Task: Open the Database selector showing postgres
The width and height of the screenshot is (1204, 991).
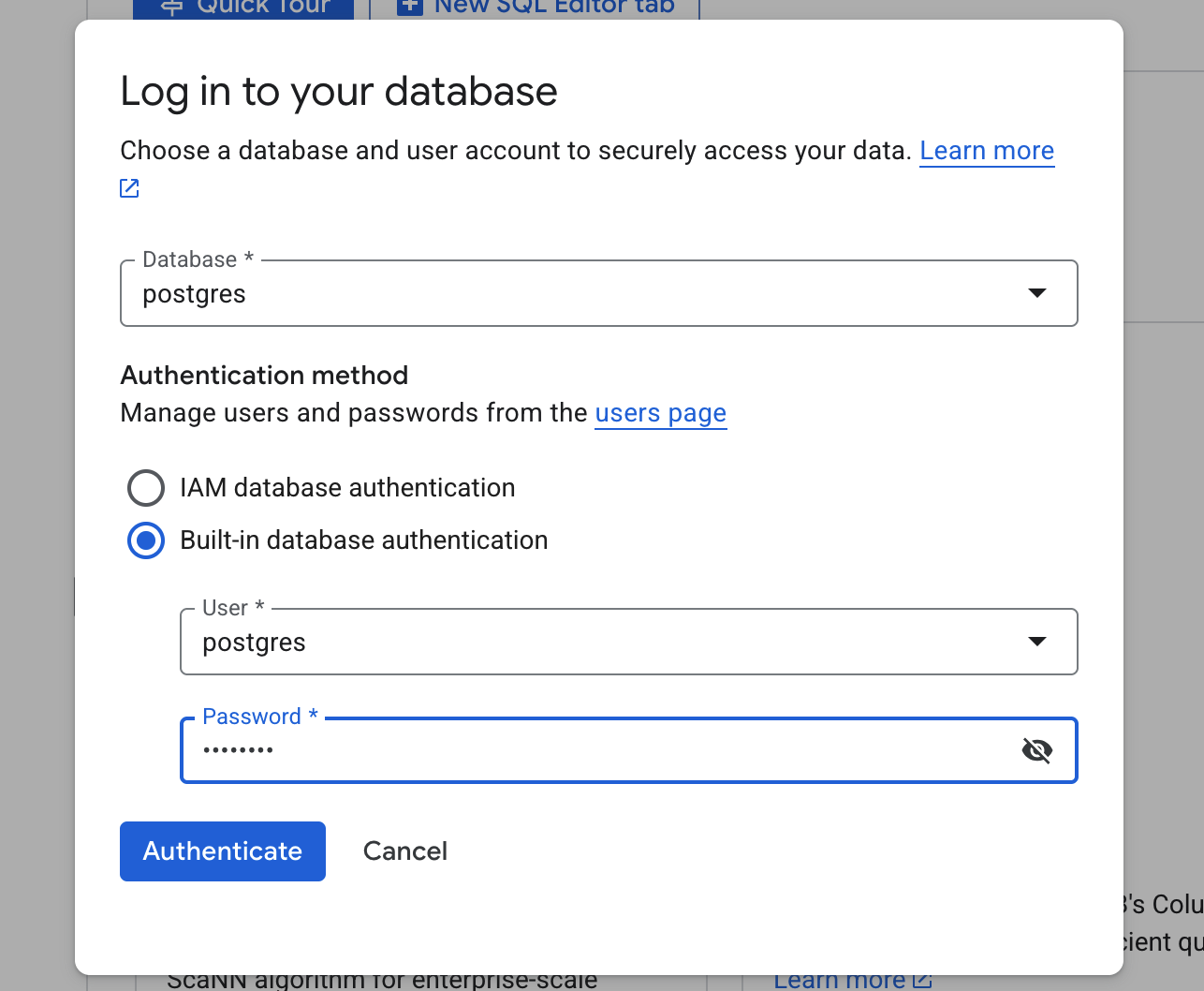Action: click(598, 293)
